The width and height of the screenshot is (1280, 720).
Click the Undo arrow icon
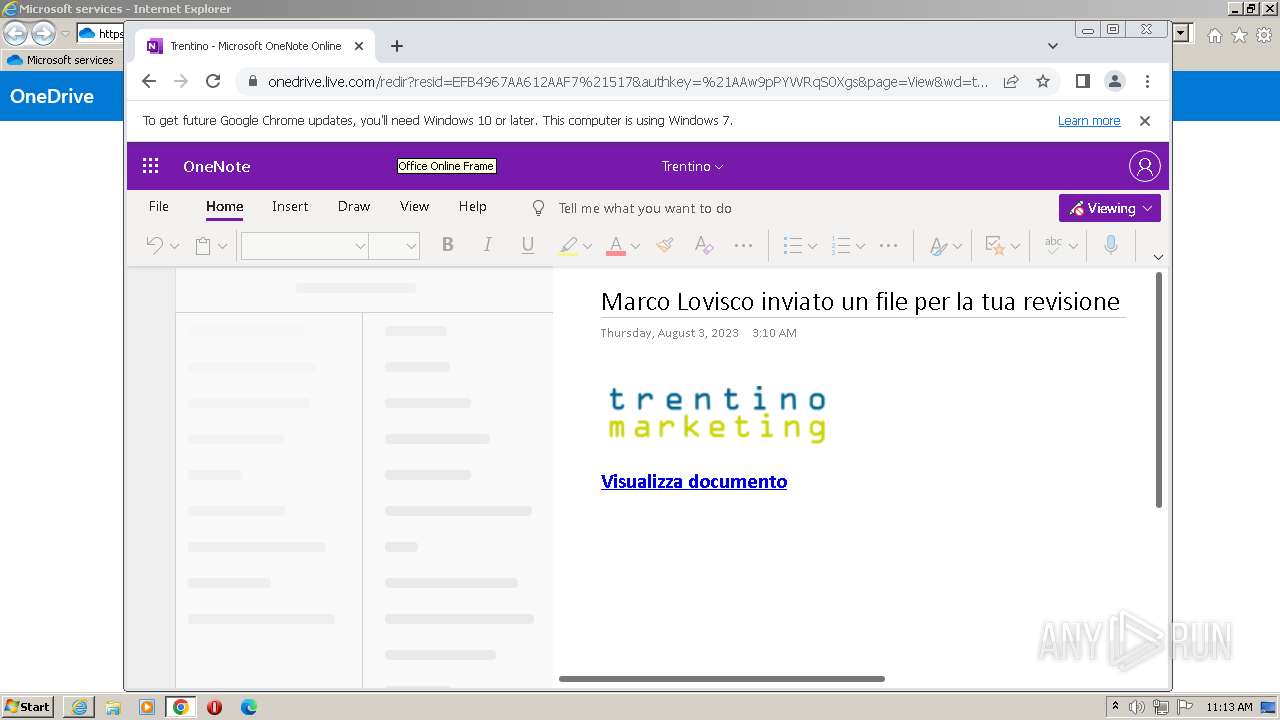pos(154,245)
